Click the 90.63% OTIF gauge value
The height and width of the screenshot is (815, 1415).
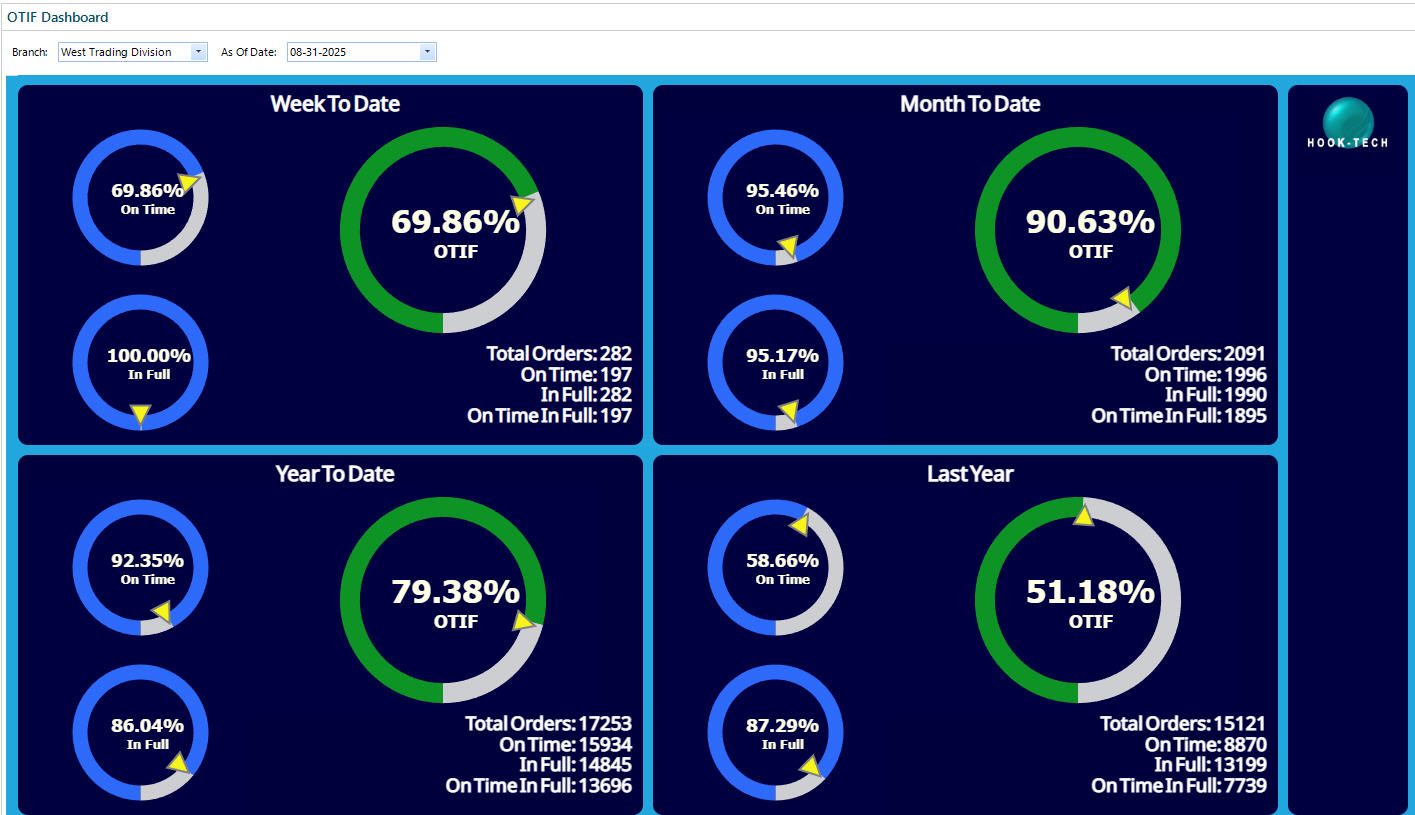click(1090, 222)
